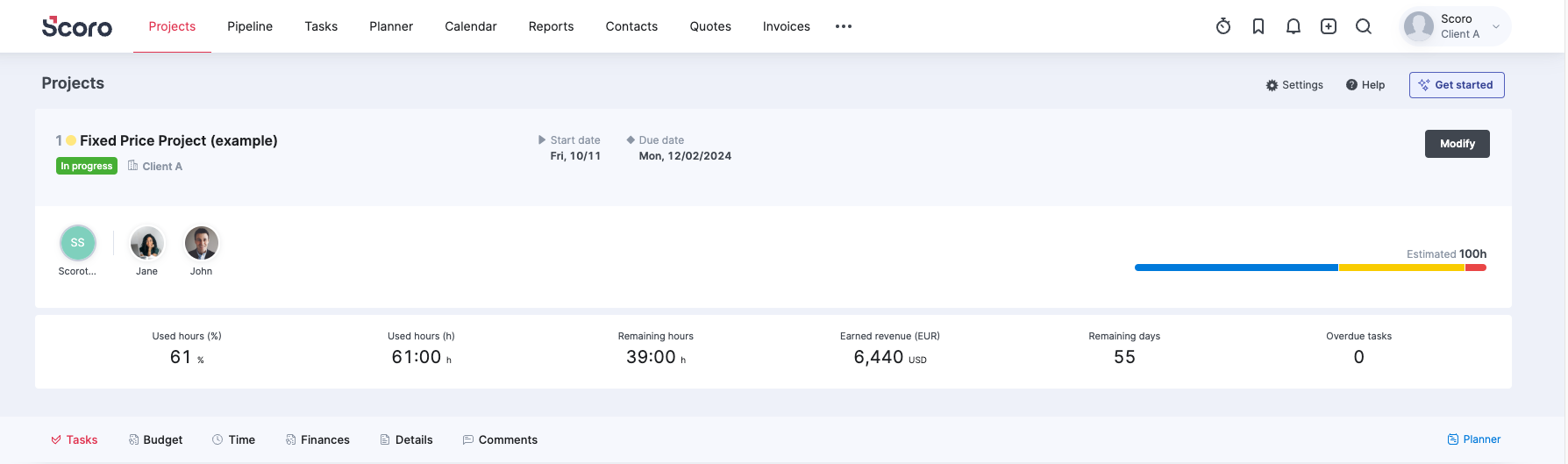Click the Get started button

1457,85
